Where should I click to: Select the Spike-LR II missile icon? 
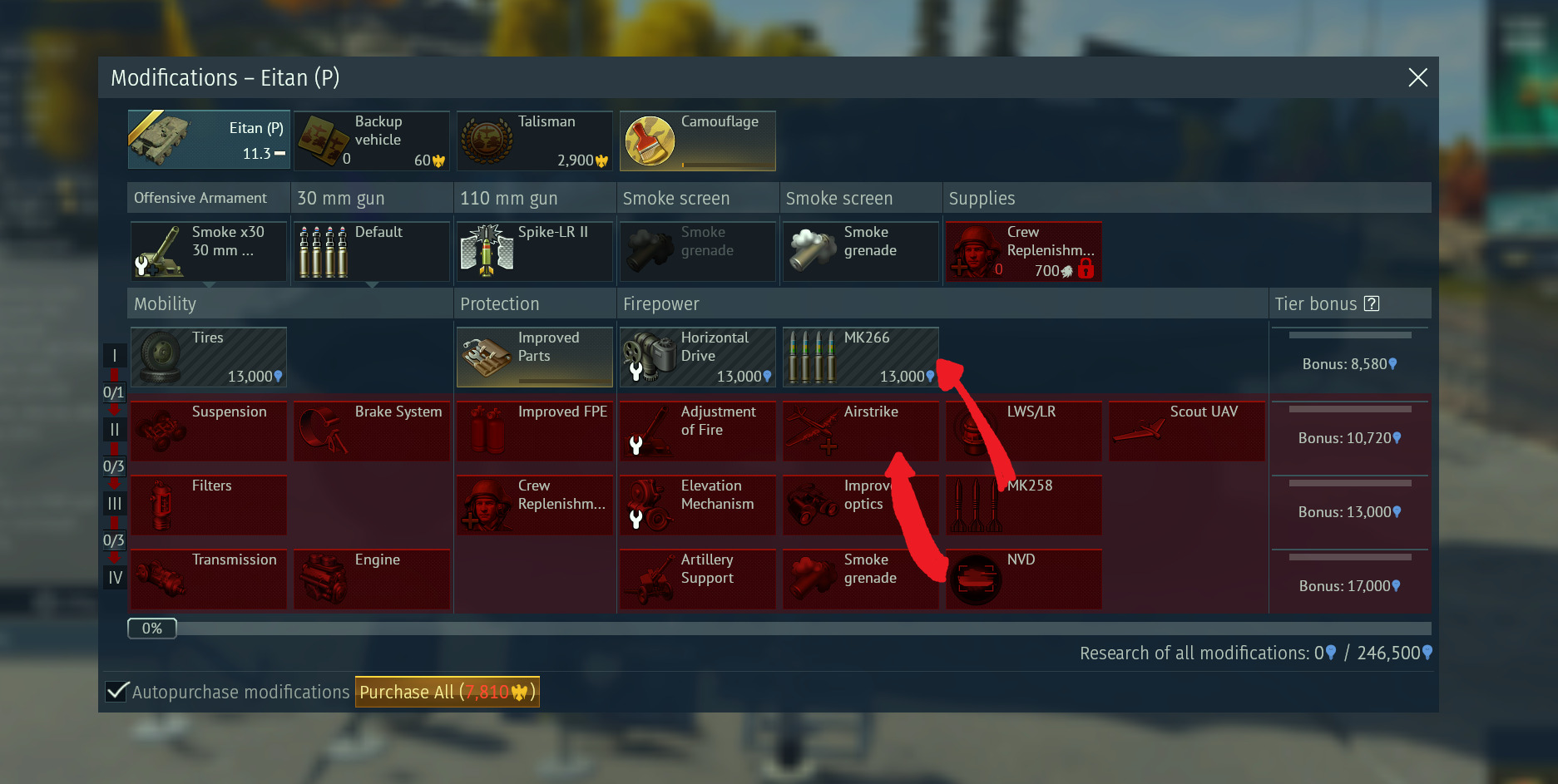[x=487, y=251]
